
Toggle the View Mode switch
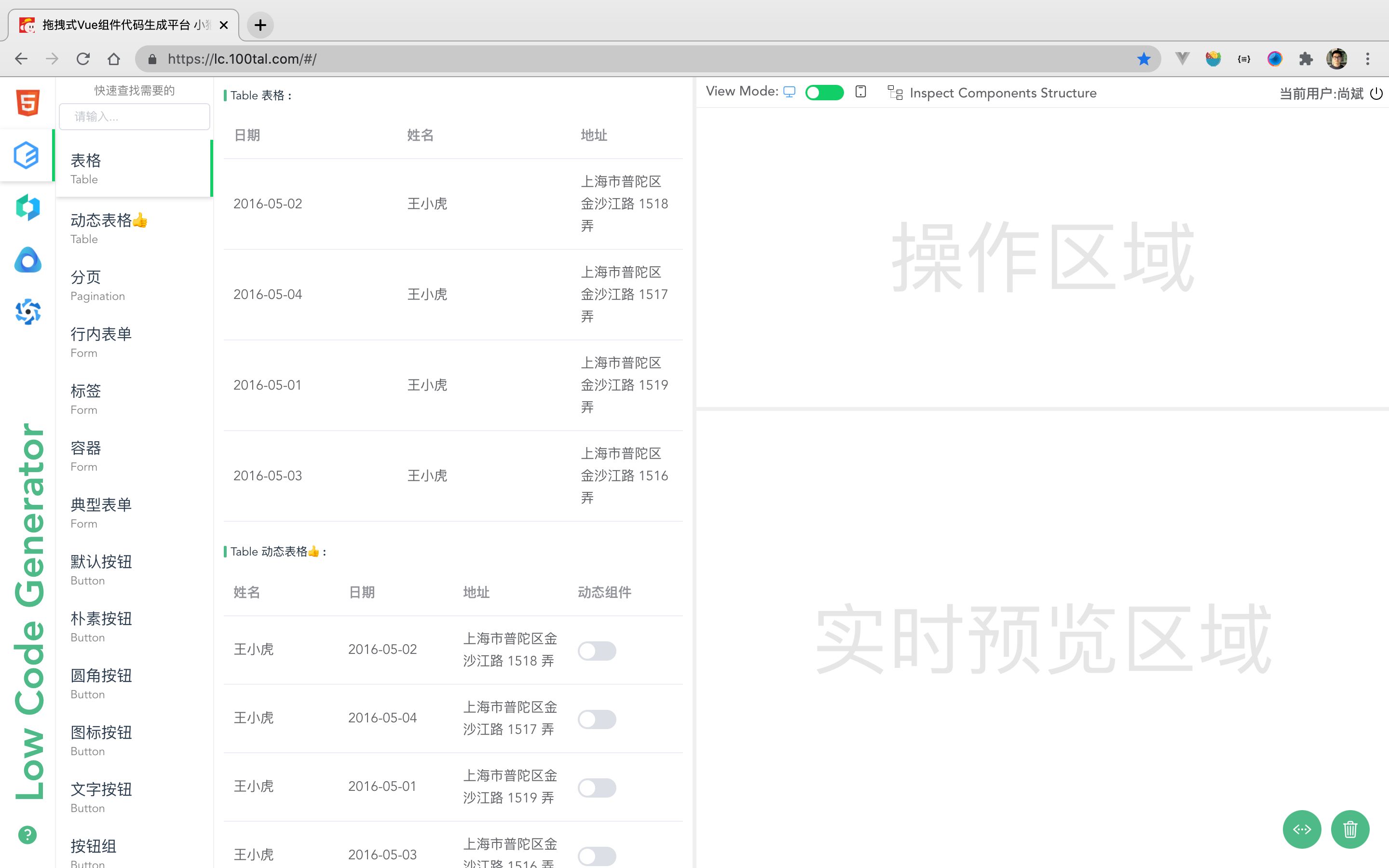tap(824, 93)
